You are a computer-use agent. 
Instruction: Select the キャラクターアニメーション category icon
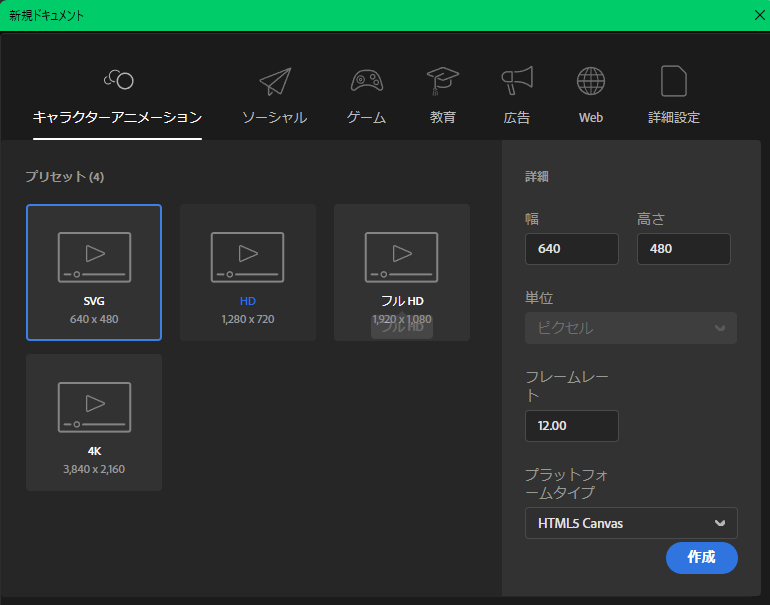point(118,80)
